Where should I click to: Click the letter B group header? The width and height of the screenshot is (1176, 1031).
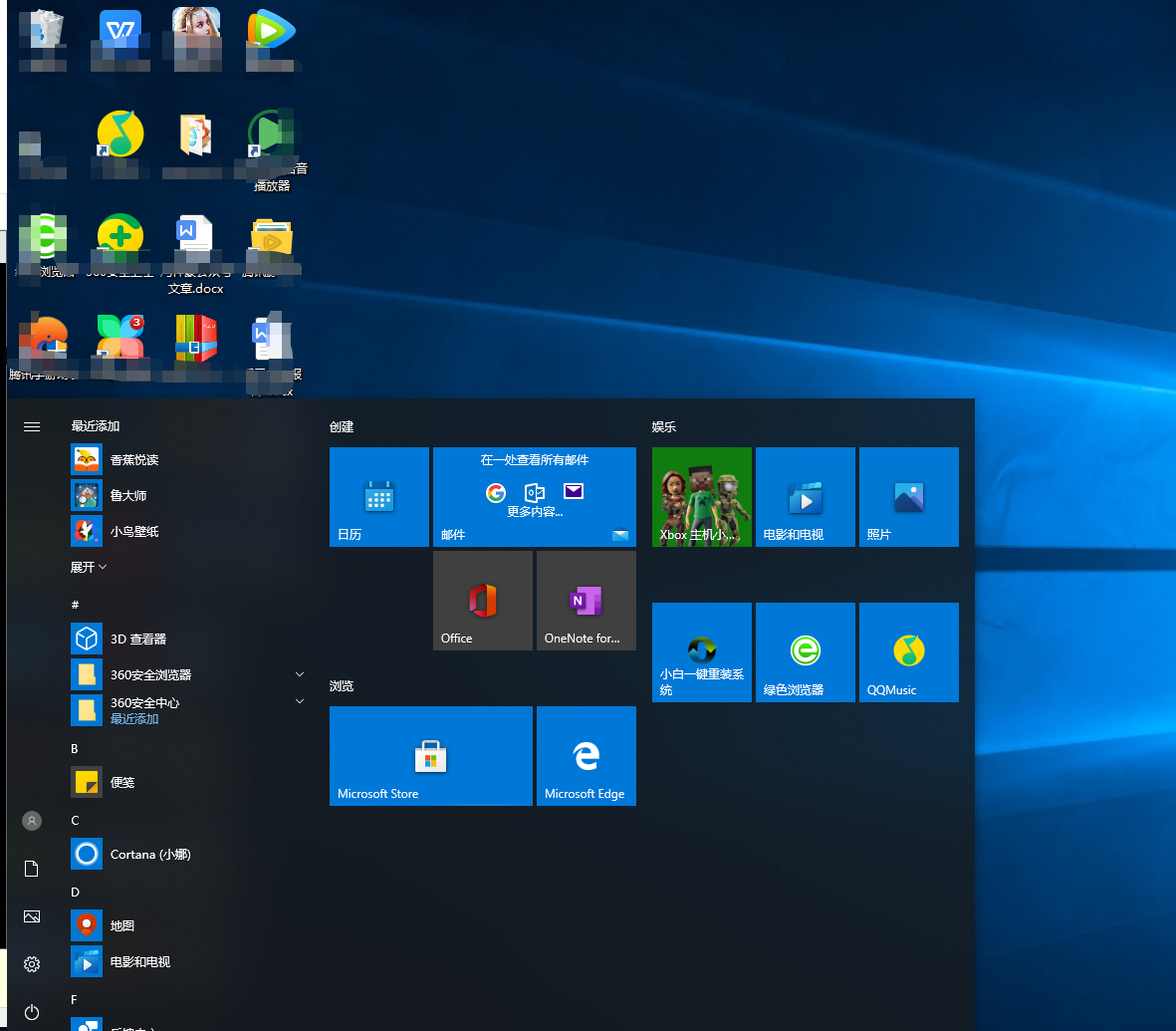(x=75, y=748)
